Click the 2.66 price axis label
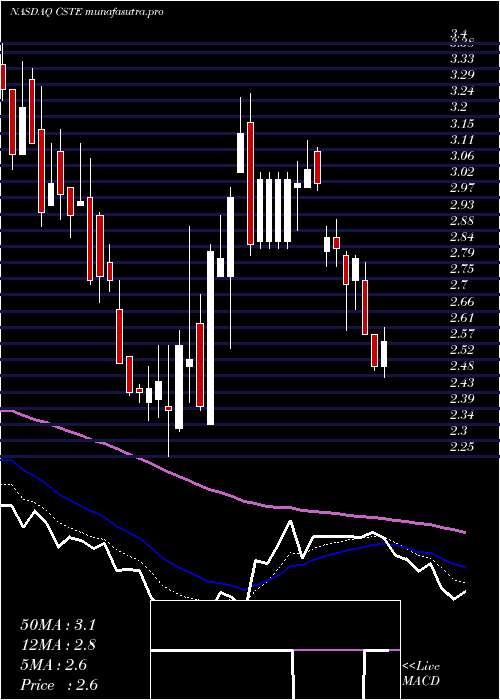 [462, 301]
